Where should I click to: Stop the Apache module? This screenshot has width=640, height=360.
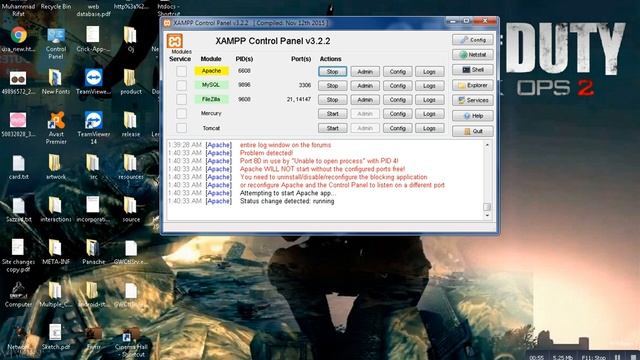coord(333,71)
